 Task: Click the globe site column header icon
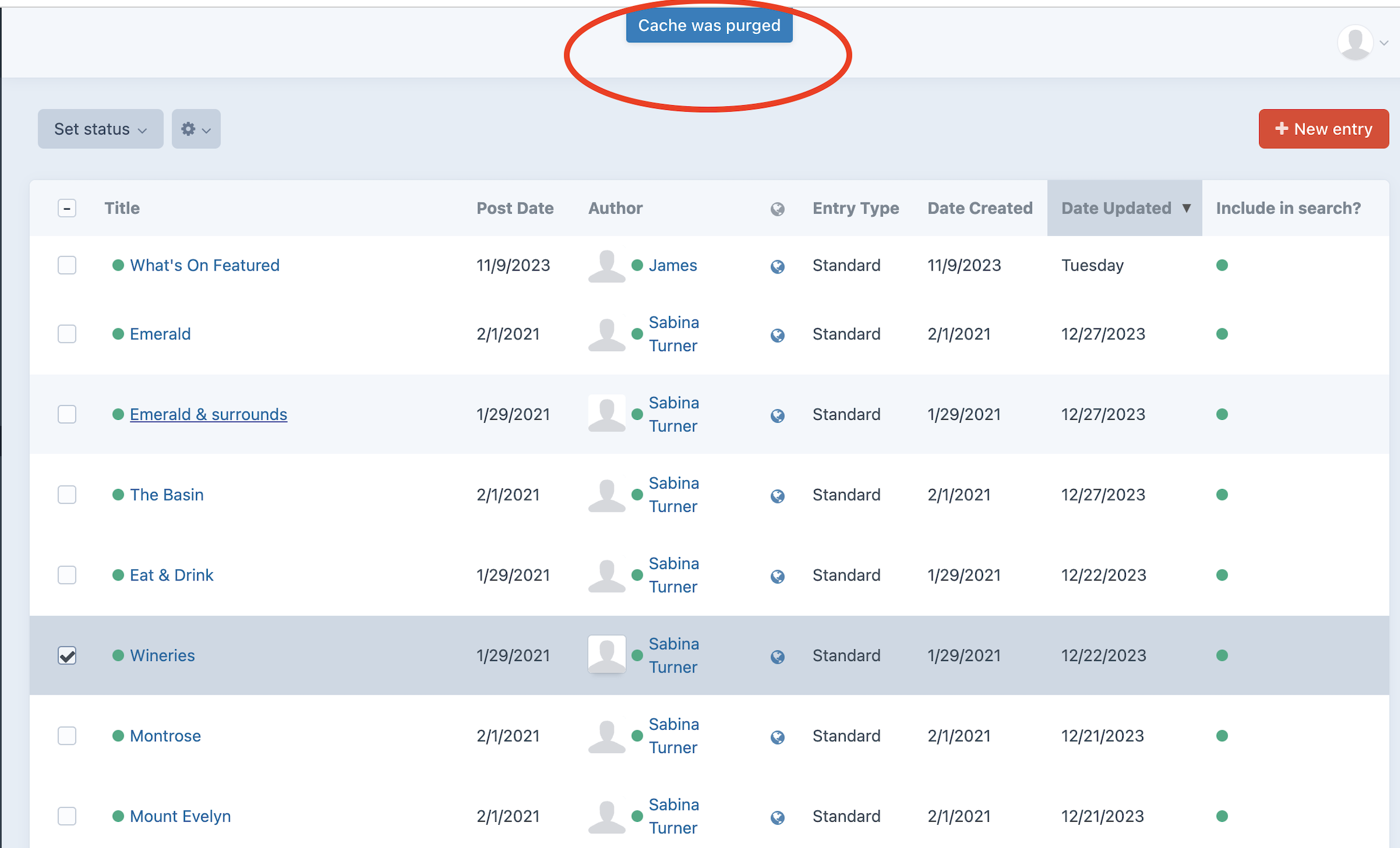(777, 208)
